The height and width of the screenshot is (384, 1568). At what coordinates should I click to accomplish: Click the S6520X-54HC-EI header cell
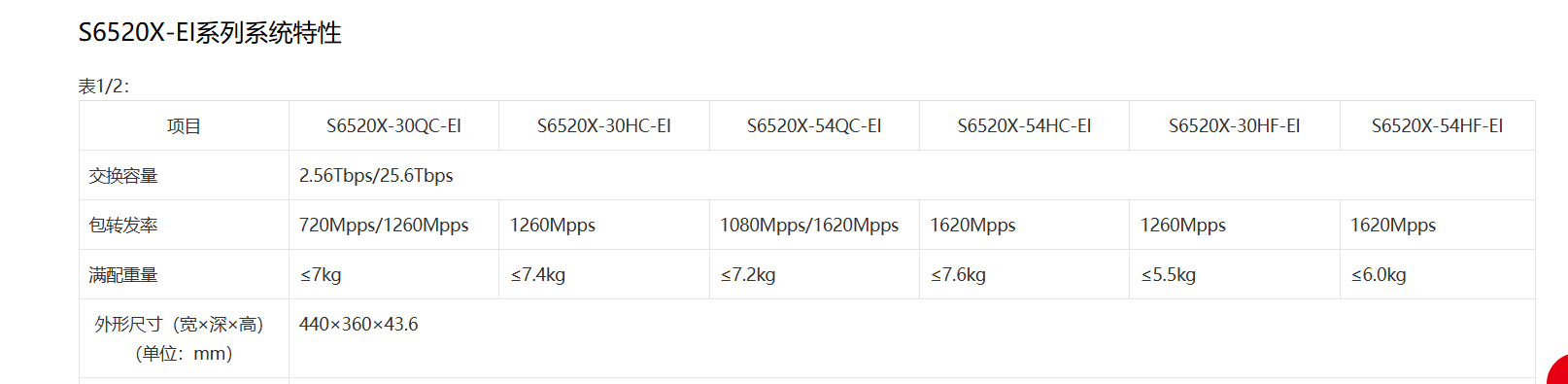1024,125
